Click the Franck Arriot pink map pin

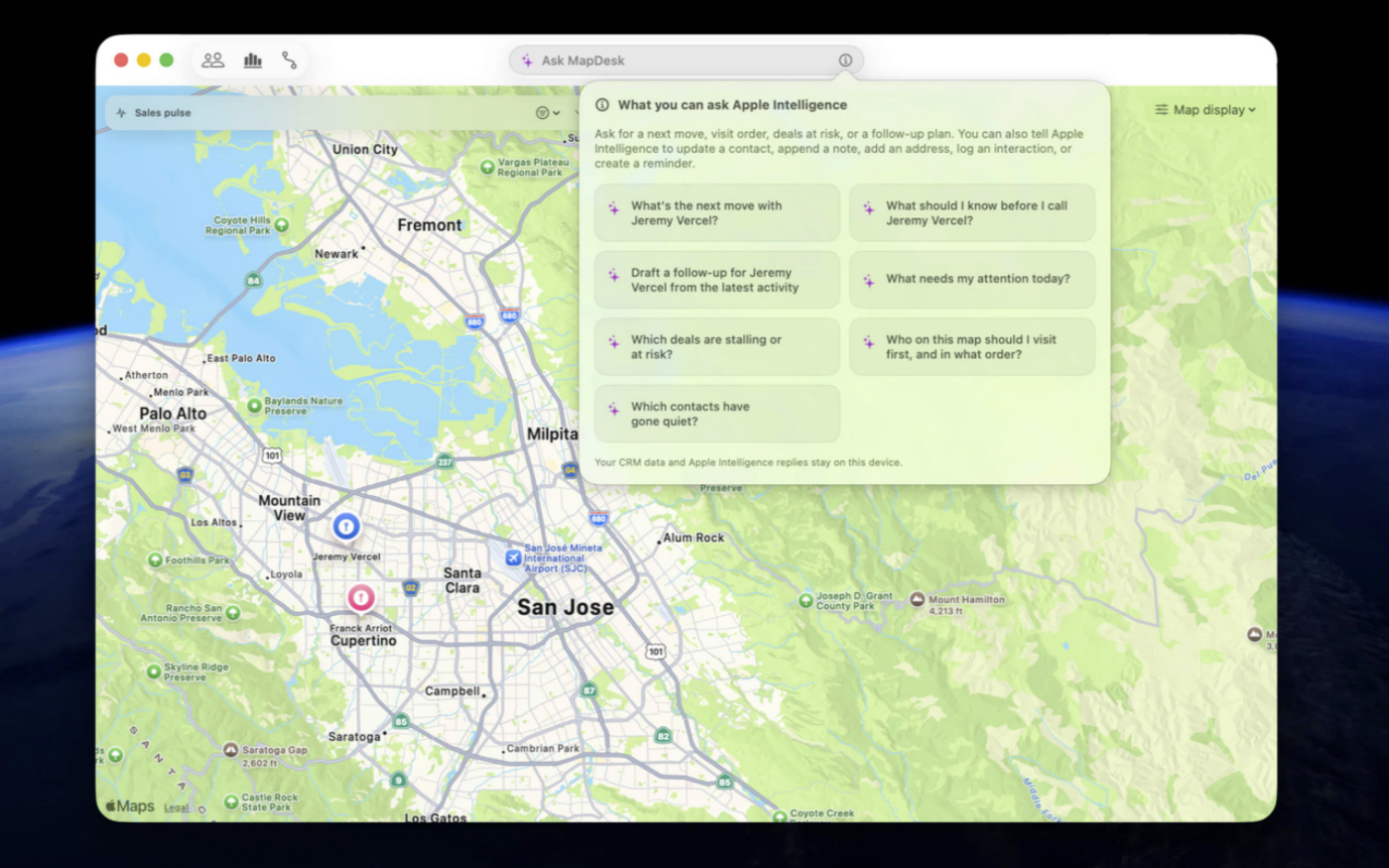click(360, 598)
